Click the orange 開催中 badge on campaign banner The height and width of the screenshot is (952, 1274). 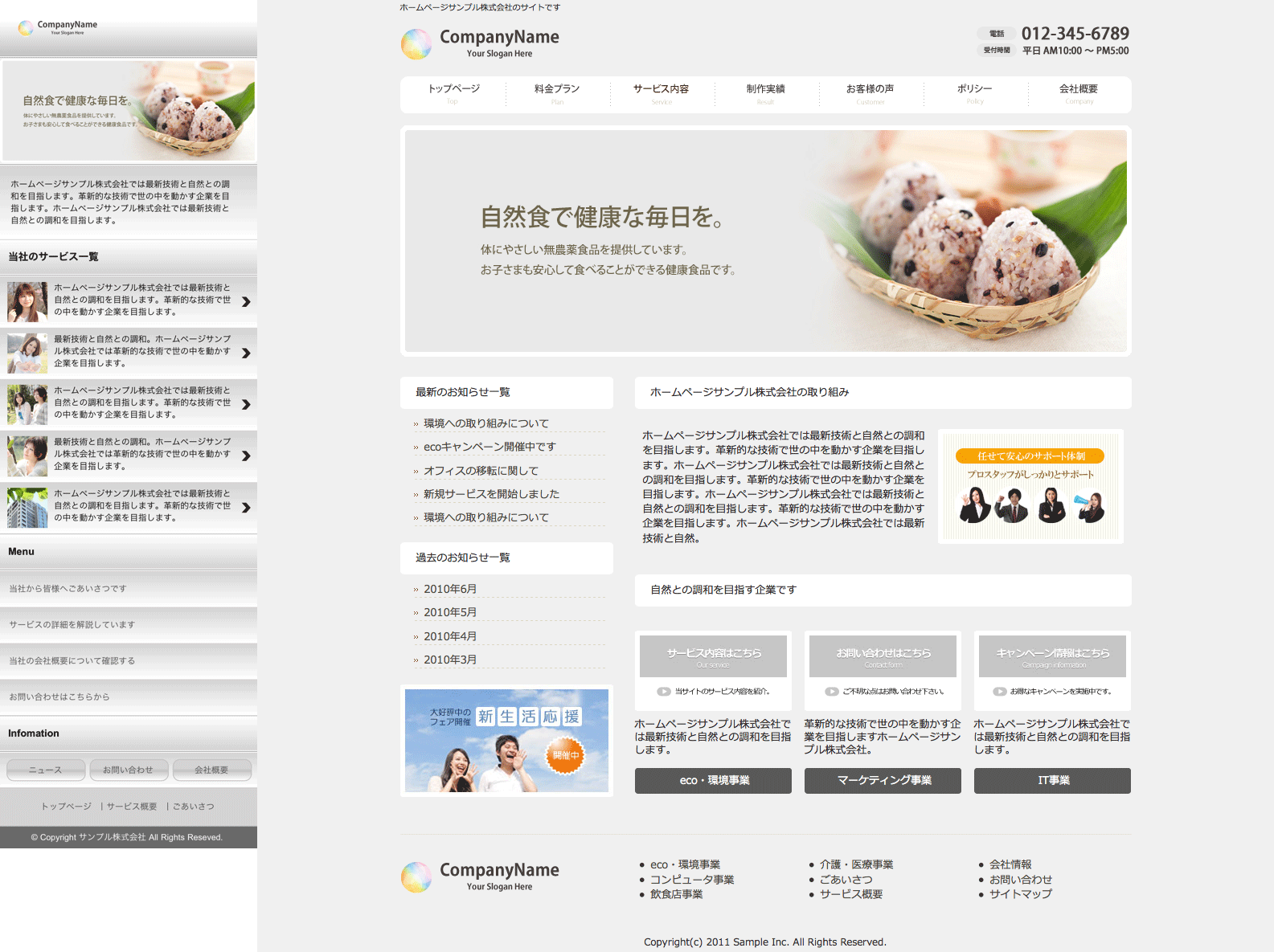tap(565, 755)
